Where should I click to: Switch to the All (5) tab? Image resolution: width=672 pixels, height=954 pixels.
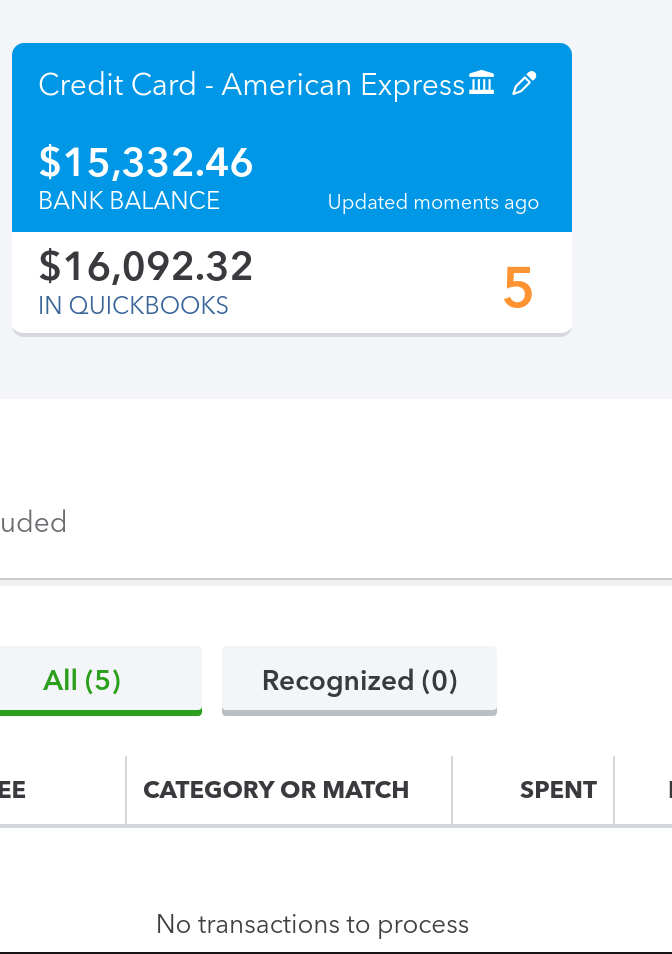click(82, 681)
